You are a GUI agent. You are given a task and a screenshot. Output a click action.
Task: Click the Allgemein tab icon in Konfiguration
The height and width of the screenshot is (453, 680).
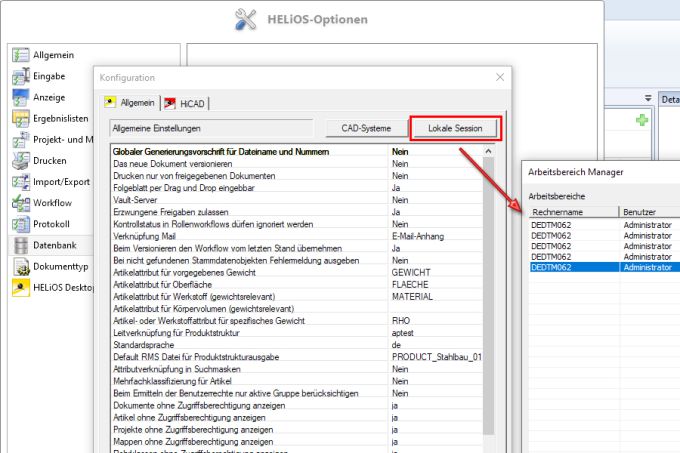click(110, 102)
